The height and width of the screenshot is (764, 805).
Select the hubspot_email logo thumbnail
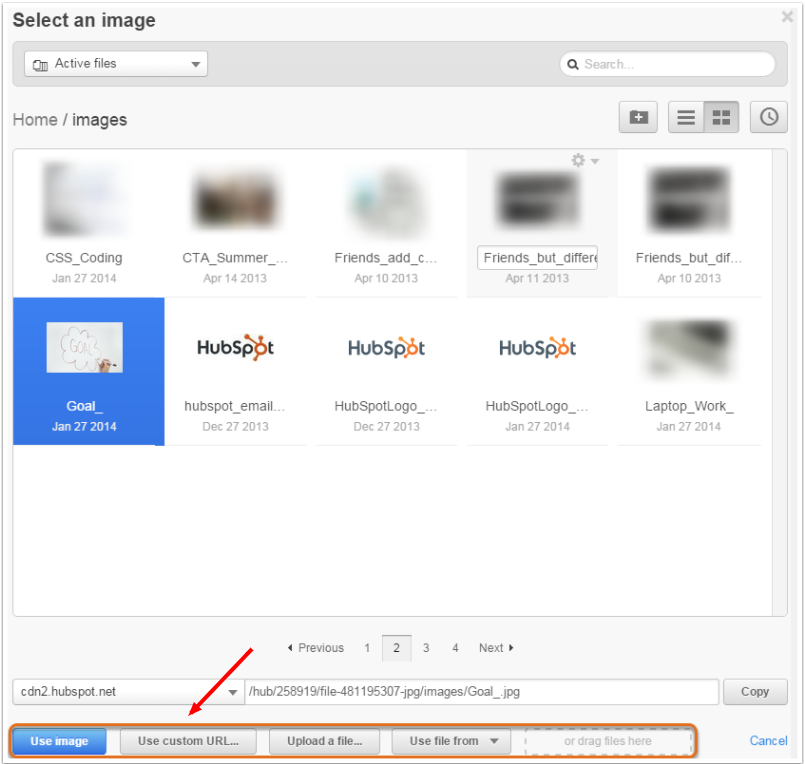point(236,348)
